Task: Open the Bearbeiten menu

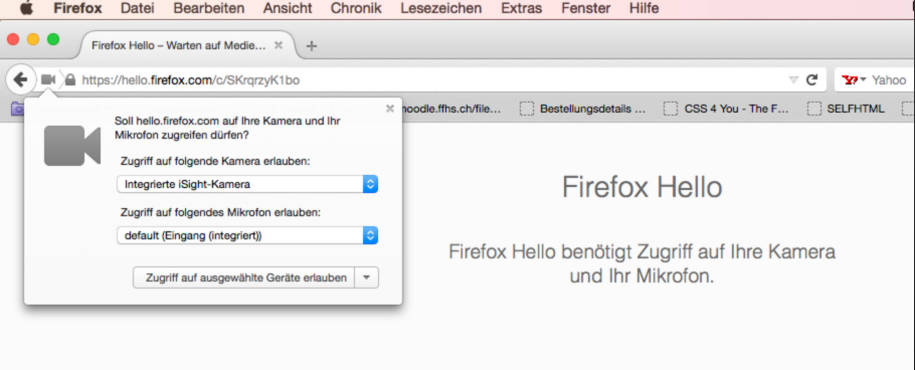Action: 209,8
